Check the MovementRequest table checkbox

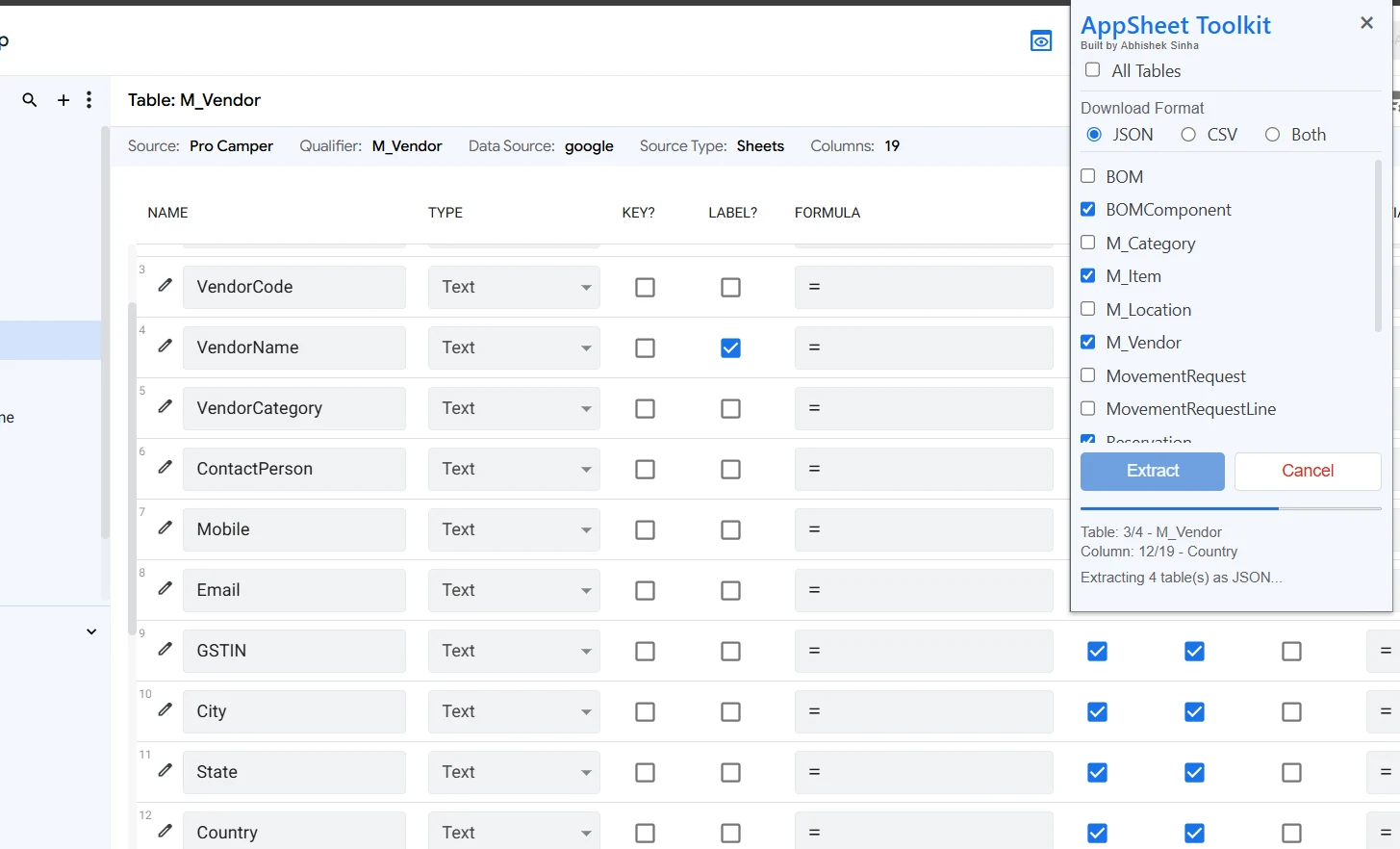[1088, 375]
